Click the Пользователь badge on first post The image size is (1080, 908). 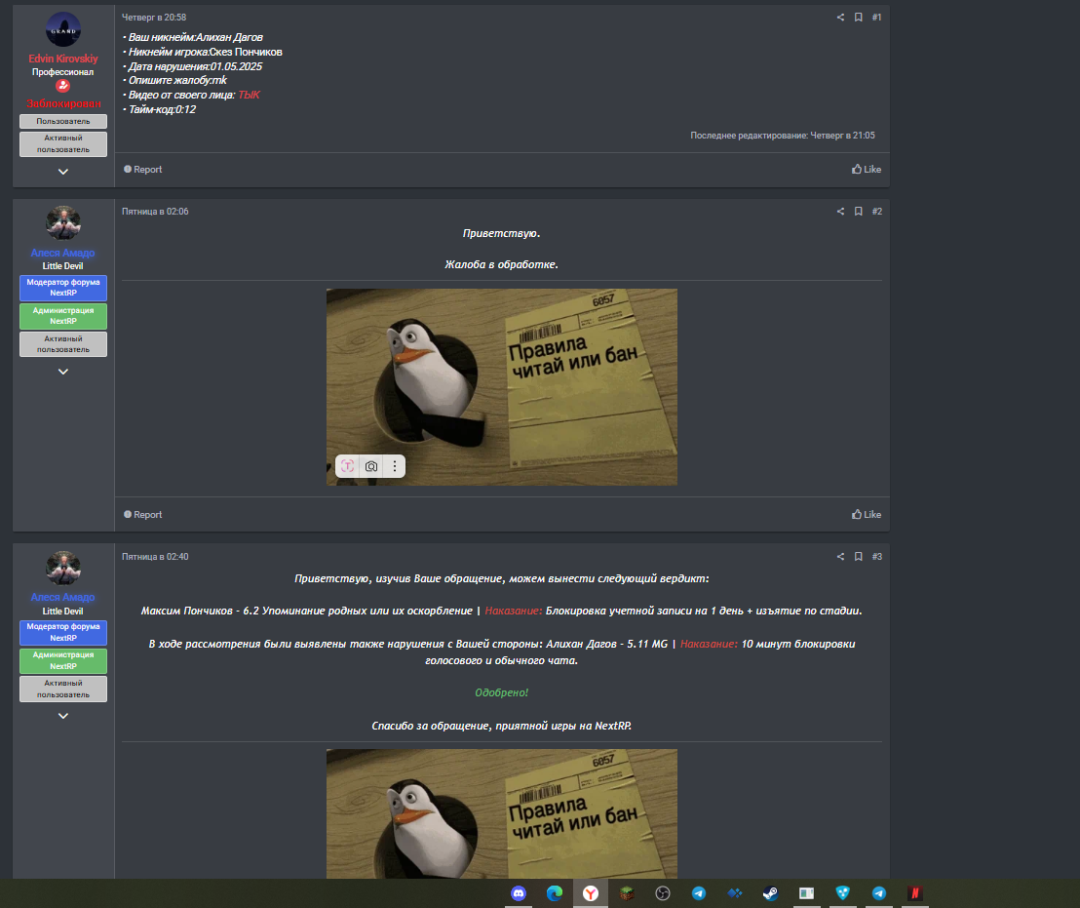point(63,121)
